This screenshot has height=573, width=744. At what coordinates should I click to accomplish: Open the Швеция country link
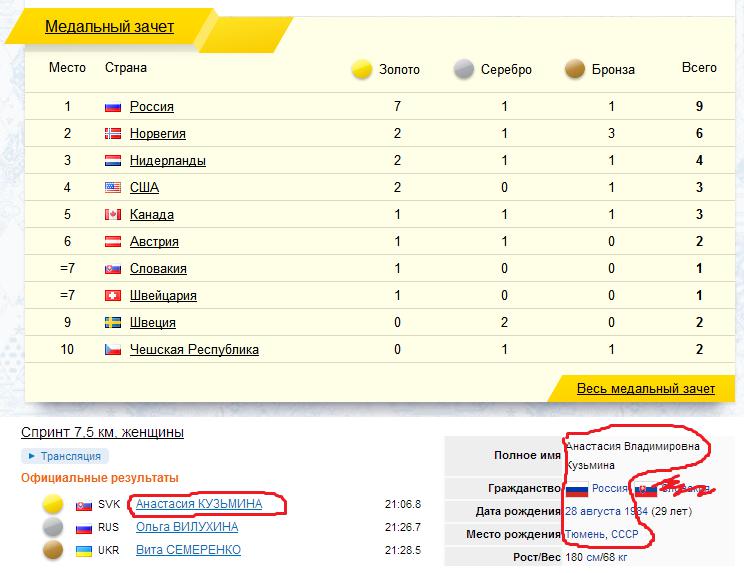[x=153, y=323]
